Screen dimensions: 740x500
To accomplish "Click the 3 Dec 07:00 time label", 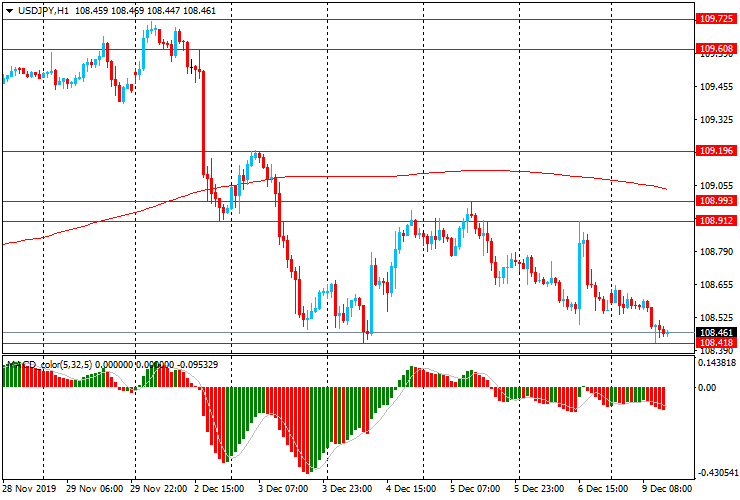I will click(x=283, y=488).
